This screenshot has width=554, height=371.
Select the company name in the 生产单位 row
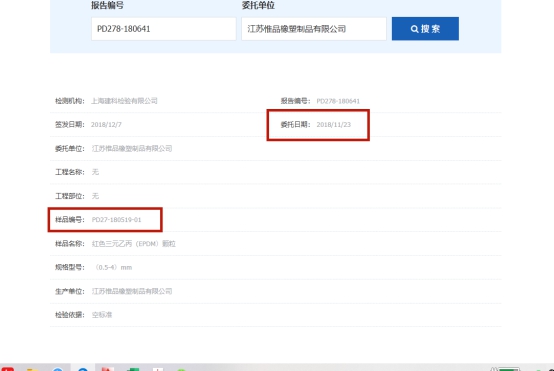(x=132, y=291)
